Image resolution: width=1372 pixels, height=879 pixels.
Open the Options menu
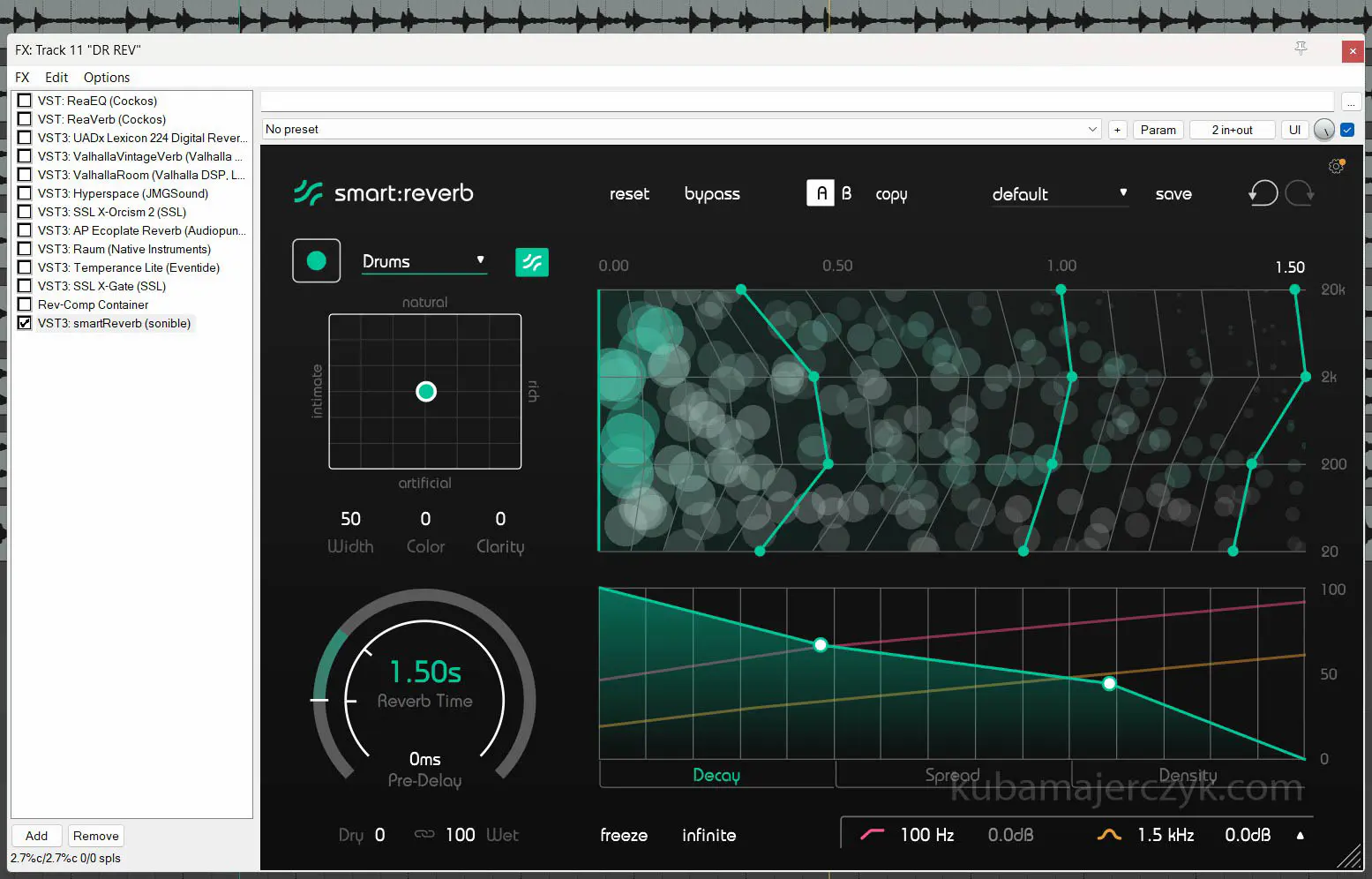106,78
